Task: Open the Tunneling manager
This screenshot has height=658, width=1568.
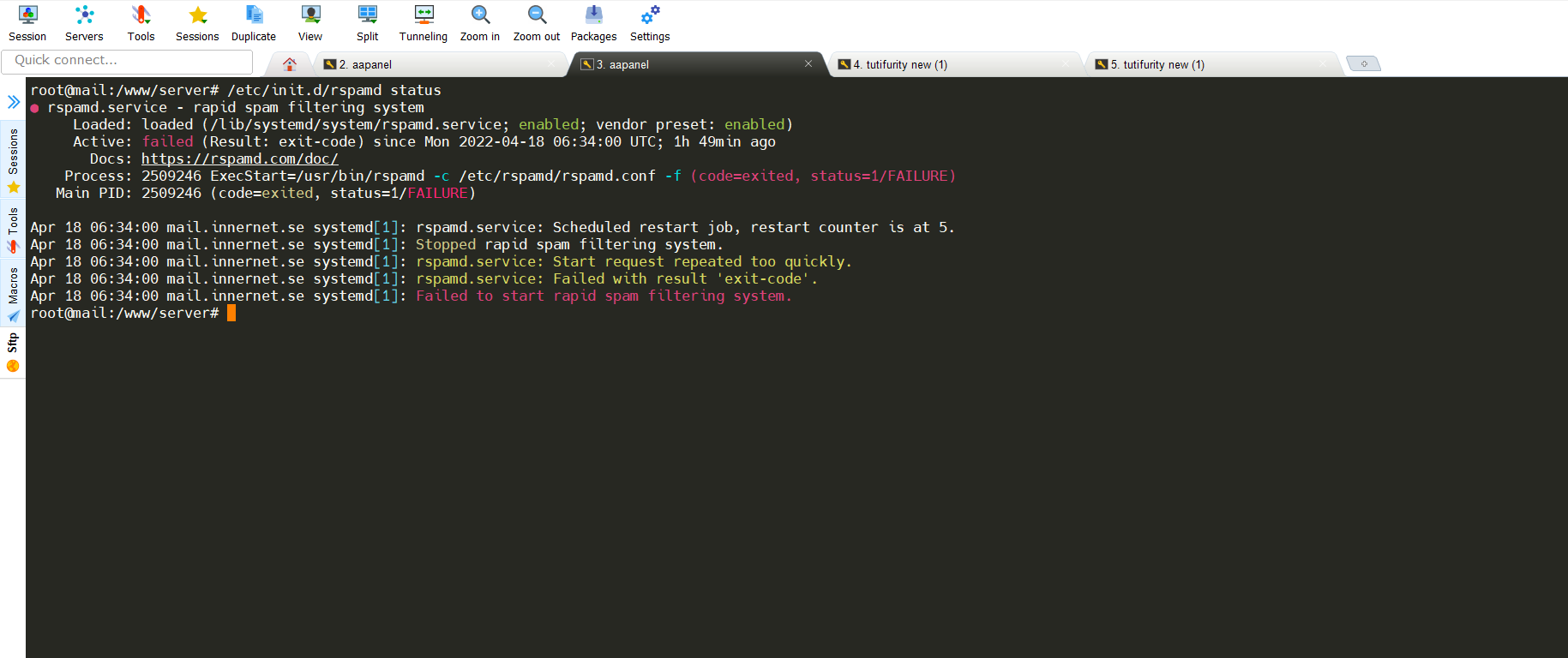Action: click(x=424, y=23)
